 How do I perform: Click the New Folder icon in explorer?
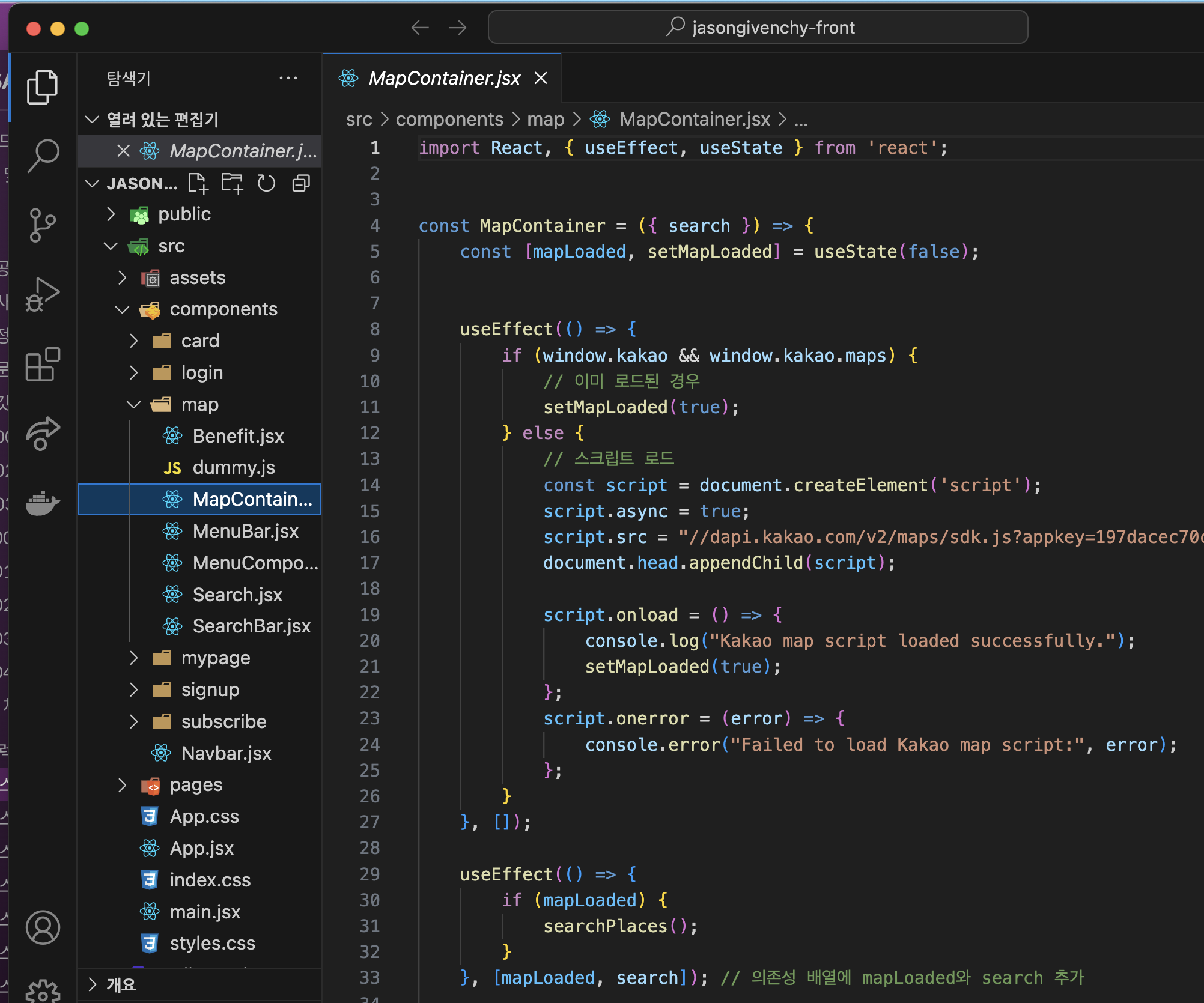coord(232,183)
